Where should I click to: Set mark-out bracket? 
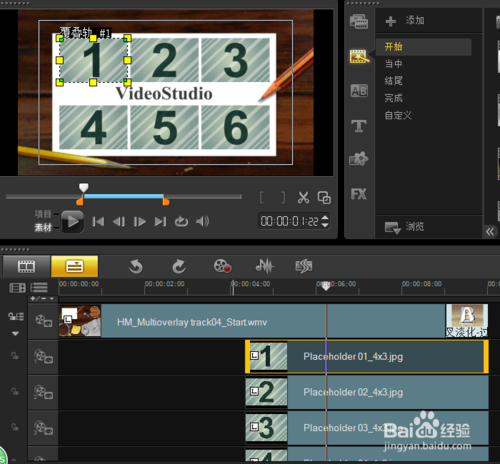click(x=283, y=197)
